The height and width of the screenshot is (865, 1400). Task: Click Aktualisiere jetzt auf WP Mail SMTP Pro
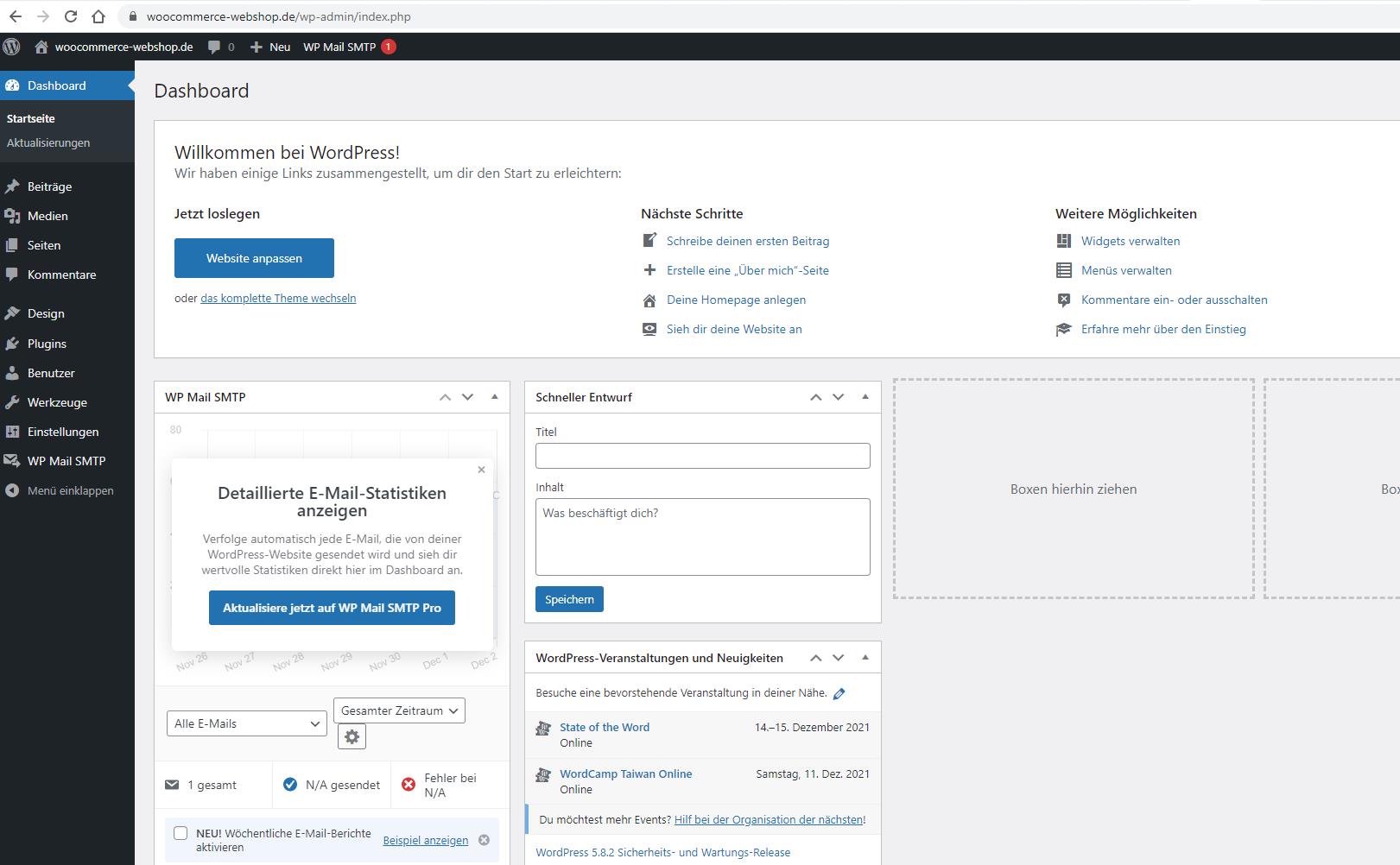(x=332, y=608)
